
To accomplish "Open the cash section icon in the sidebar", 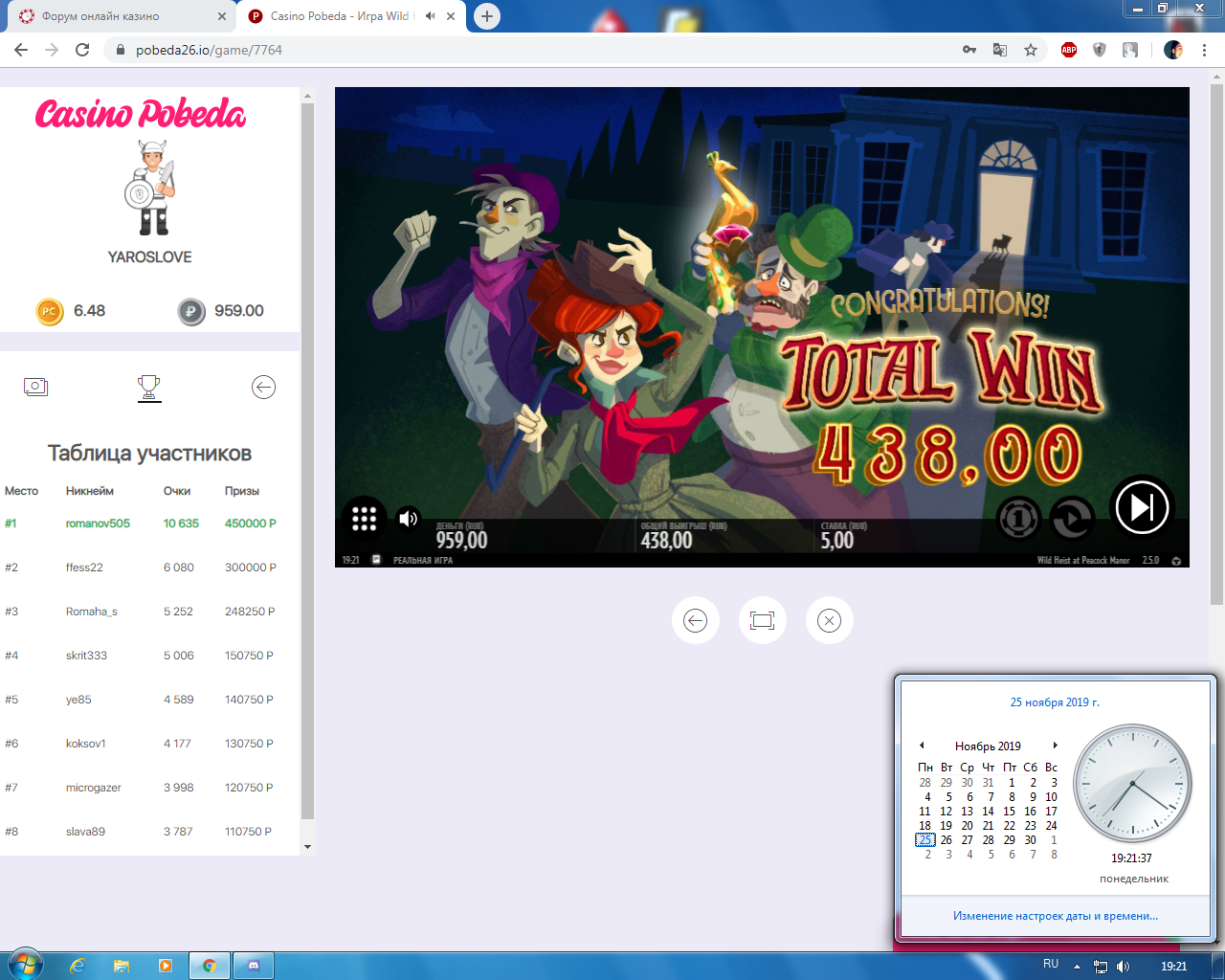I will click(x=35, y=387).
